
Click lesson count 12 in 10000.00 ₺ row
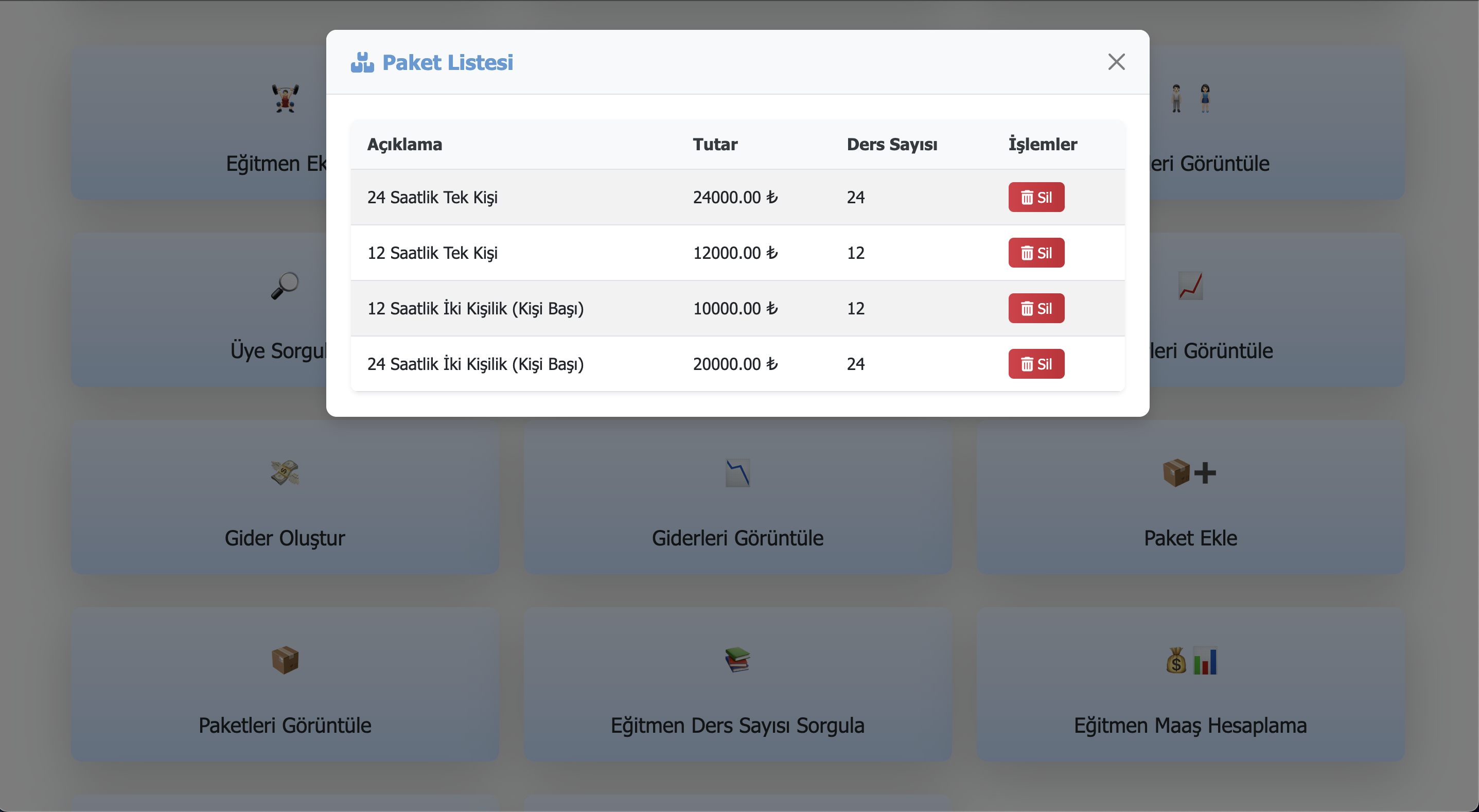[855, 308]
